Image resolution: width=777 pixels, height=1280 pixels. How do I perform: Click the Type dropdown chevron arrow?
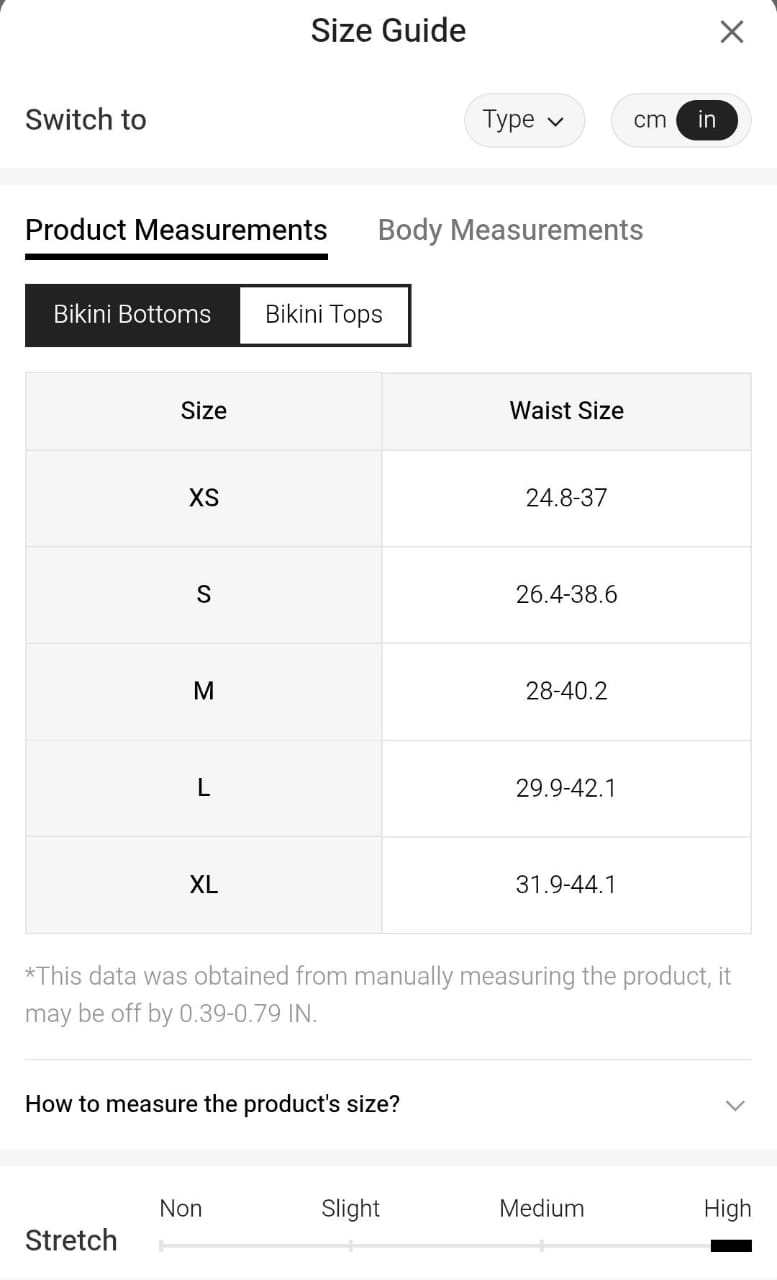pyautogui.click(x=556, y=122)
